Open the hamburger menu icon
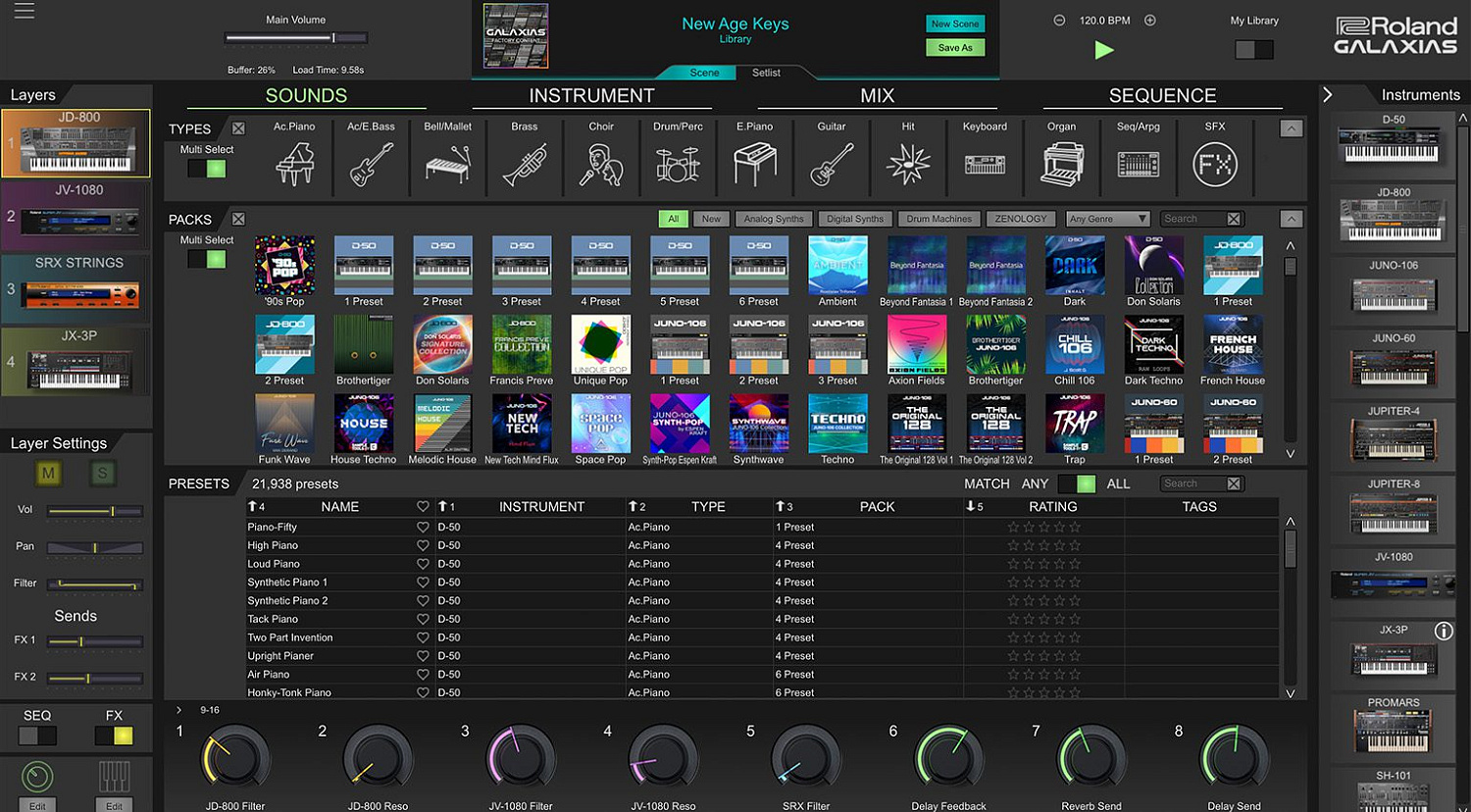The height and width of the screenshot is (812, 1471). [x=24, y=11]
